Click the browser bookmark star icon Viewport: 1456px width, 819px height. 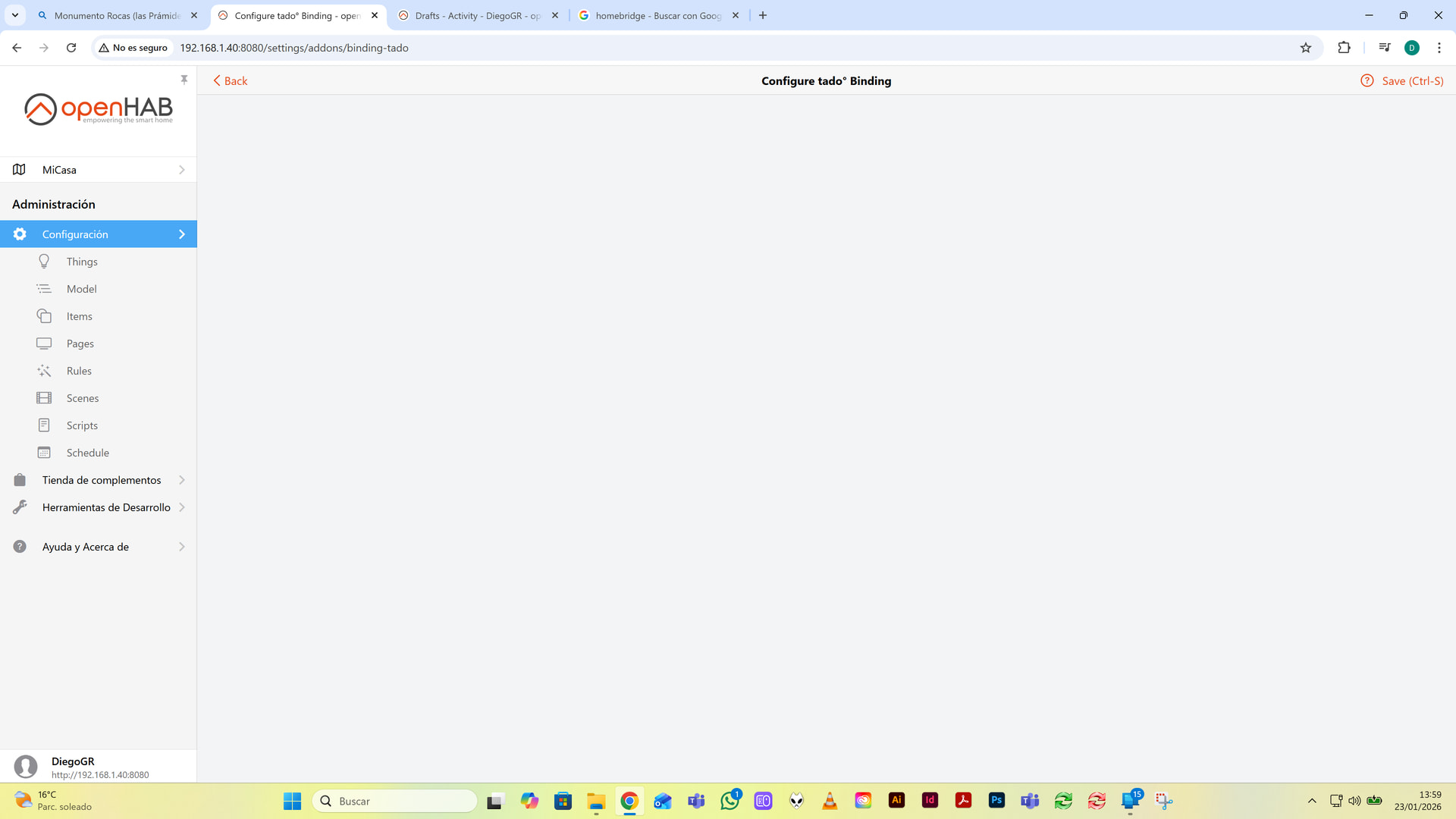1305,48
